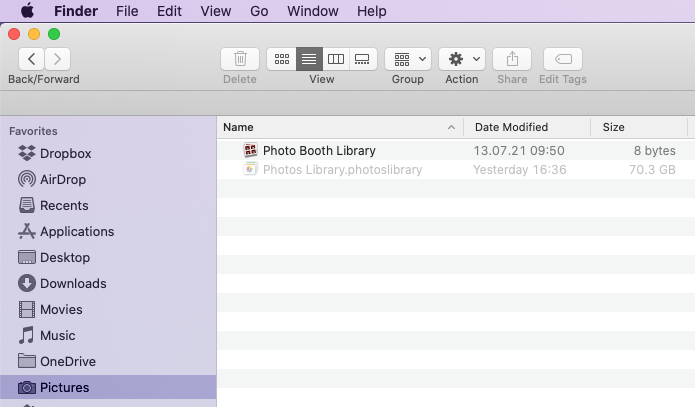Open the Finder menu
Screen dimensions: 695x407
coord(76,11)
